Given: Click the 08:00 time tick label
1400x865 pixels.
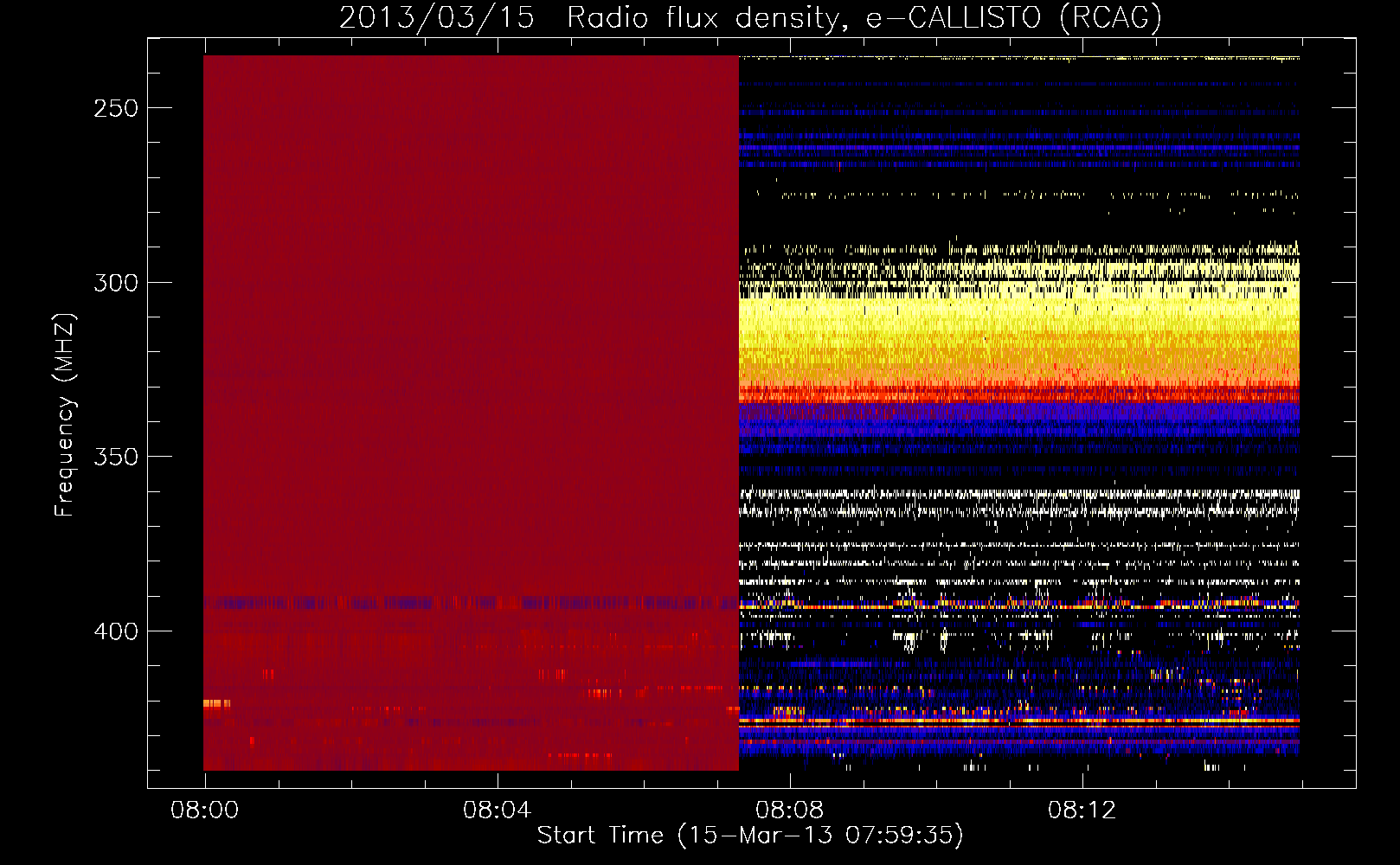Looking at the screenshot, I should point(204,810).
